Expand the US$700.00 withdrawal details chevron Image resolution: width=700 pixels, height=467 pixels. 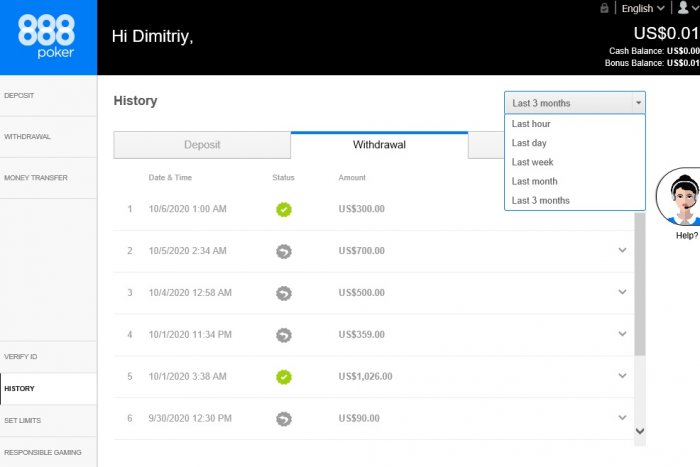click(623, 251)
